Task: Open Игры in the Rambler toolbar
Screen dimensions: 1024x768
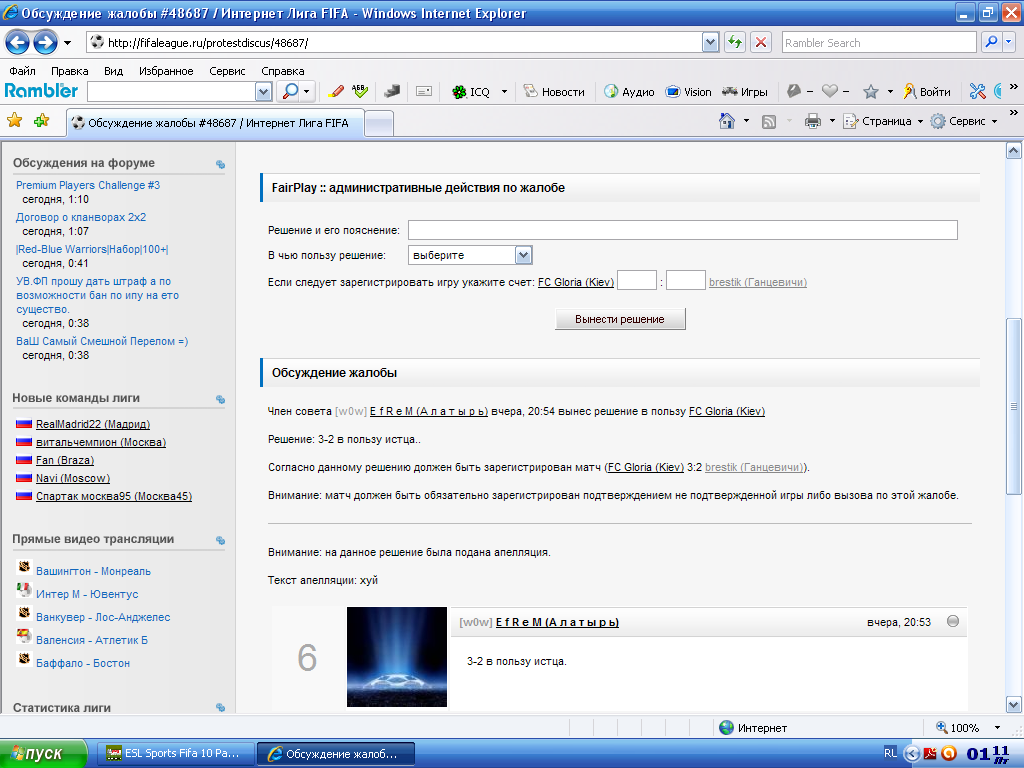Action: coord(744,92)
